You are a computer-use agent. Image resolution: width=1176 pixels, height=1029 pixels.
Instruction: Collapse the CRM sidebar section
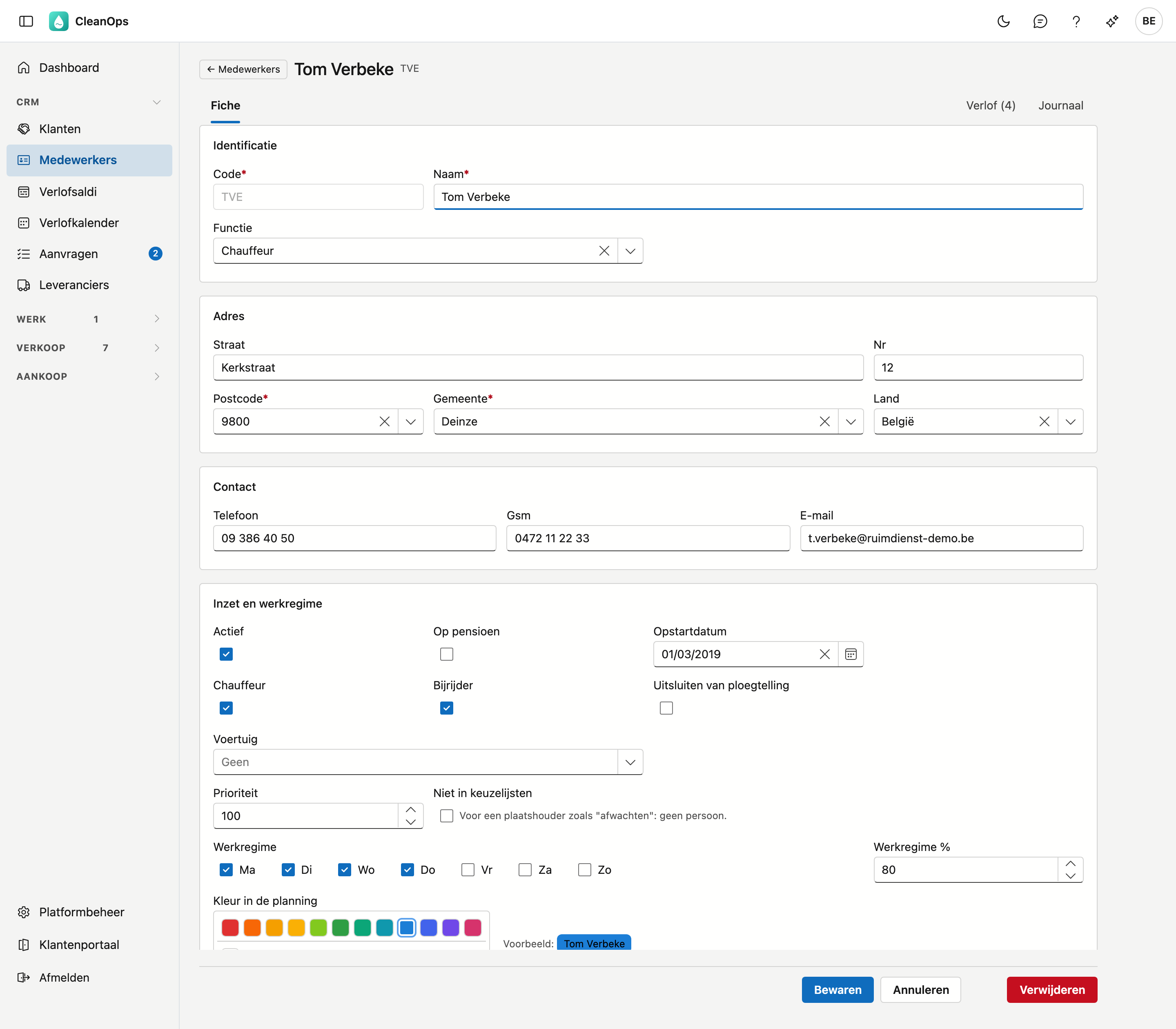[x=89, y=102]
